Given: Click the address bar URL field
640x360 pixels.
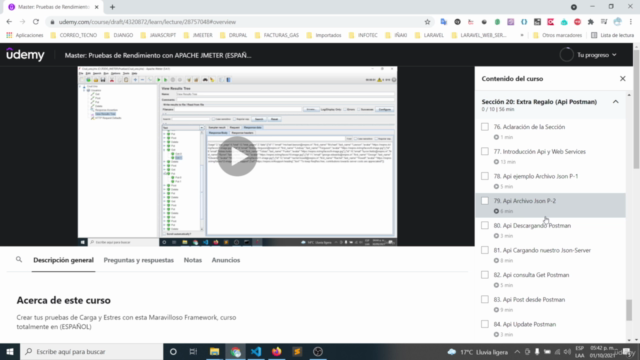Looking at the screenshot, I should 237,22.
